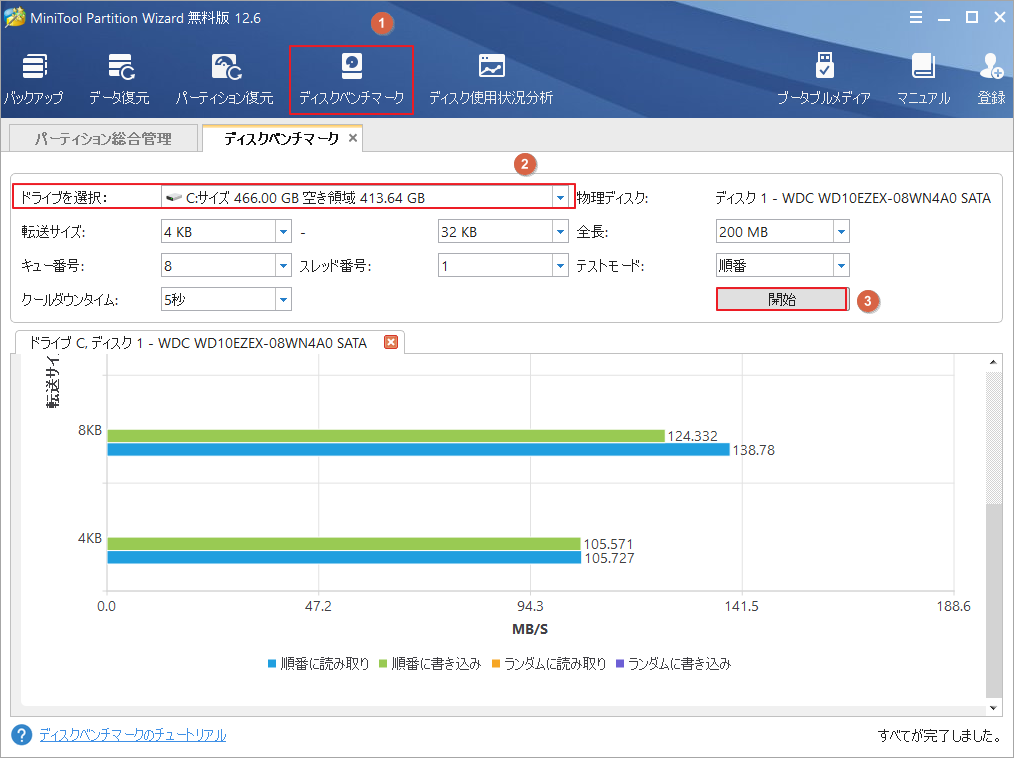
Task: Click the scroll up arrow of chart
Action: 993,362
